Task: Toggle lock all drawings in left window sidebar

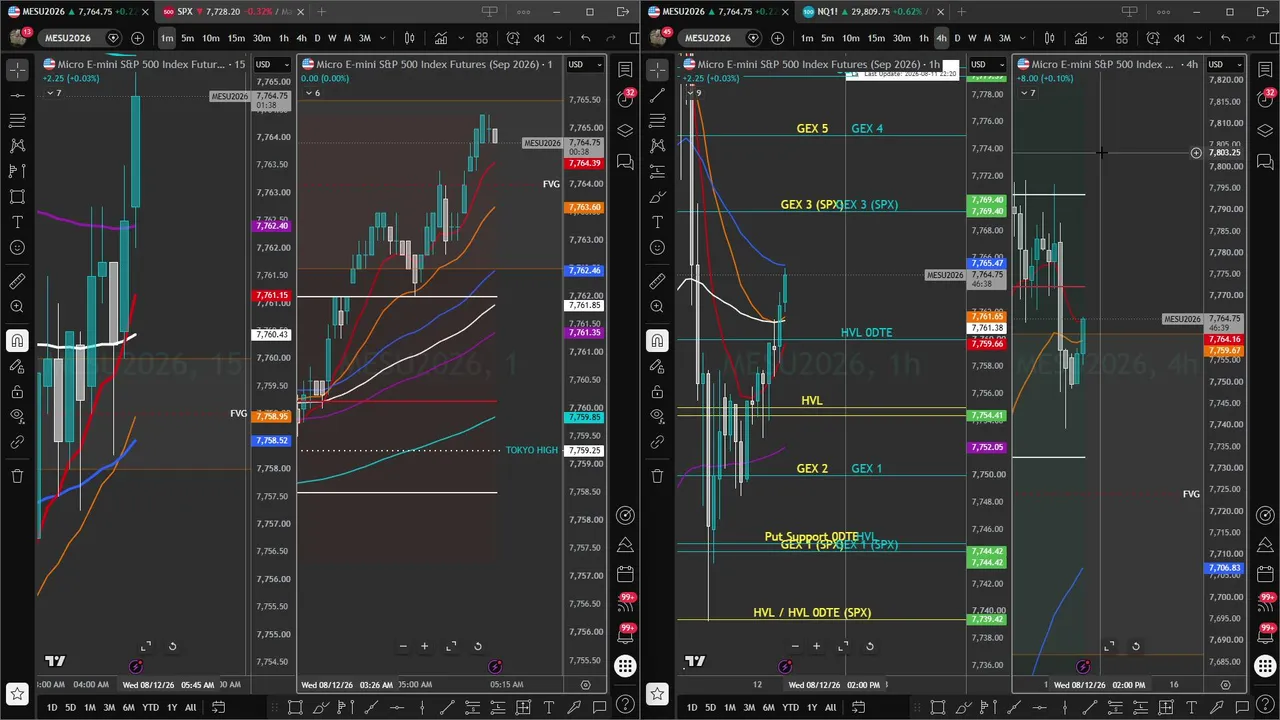Action: (x=17, y=391)
